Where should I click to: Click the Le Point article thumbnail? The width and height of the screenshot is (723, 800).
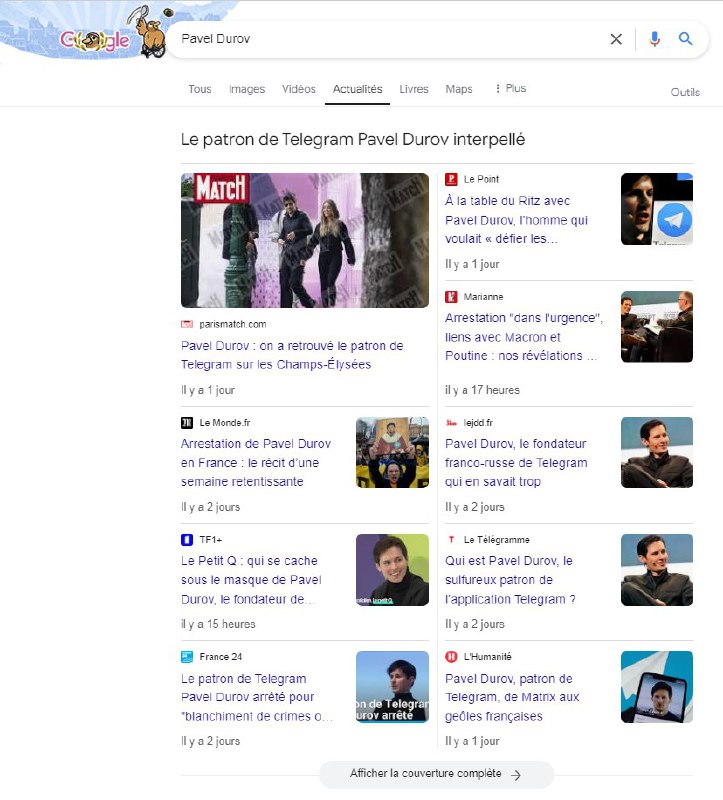click(657, 209)
